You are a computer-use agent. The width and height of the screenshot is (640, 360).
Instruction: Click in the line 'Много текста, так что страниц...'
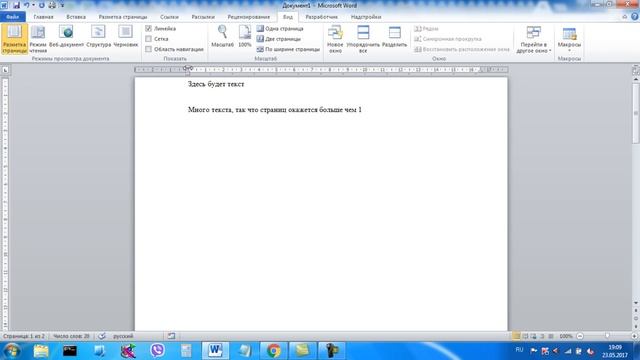275,110
